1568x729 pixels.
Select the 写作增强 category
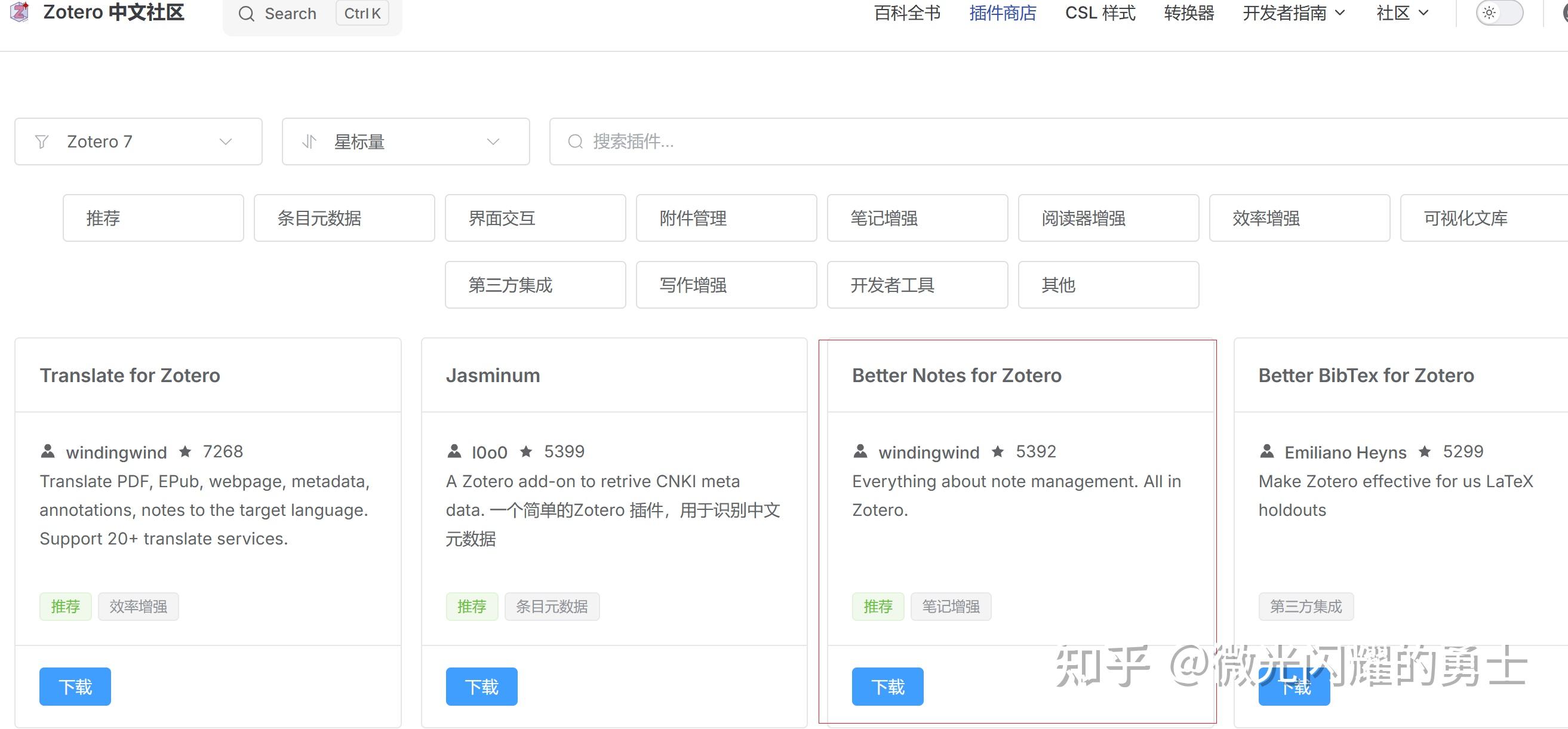coord(727,285)
